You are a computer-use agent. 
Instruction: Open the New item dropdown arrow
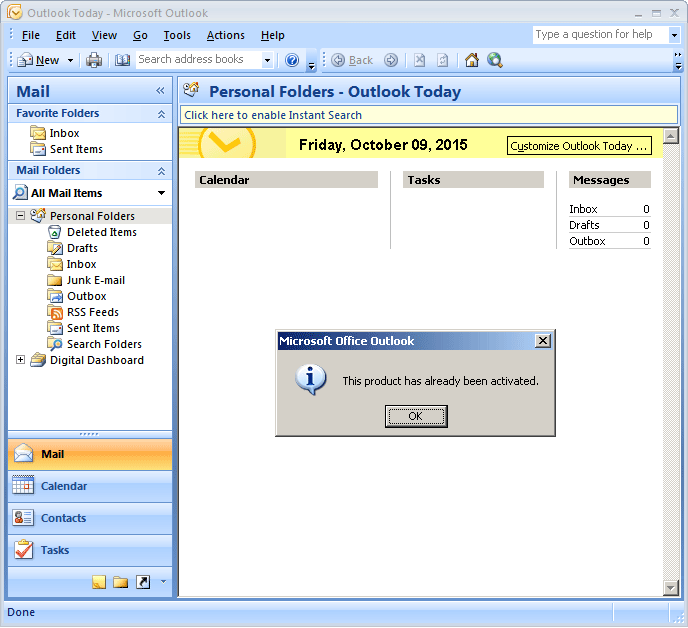tap(70, 60)
